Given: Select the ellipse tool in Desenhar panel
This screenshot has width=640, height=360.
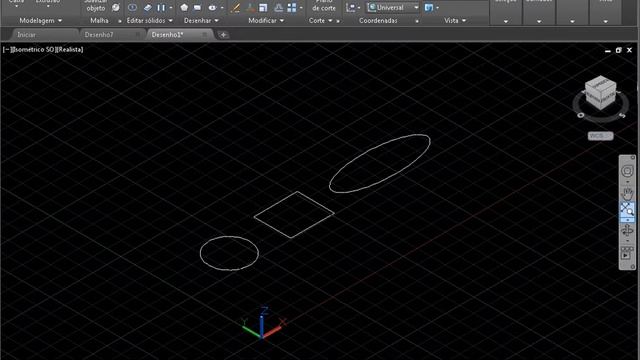Looking at the screenshot, I should pos(212,7).
